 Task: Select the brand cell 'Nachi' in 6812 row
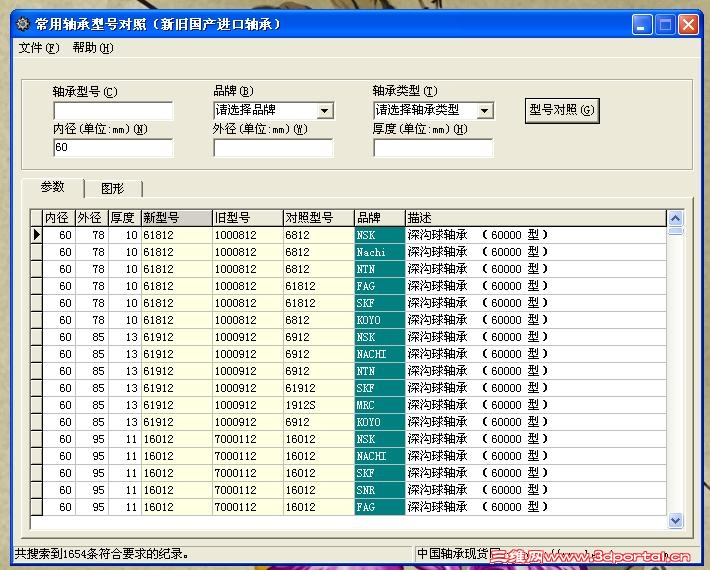coord(379,252)
